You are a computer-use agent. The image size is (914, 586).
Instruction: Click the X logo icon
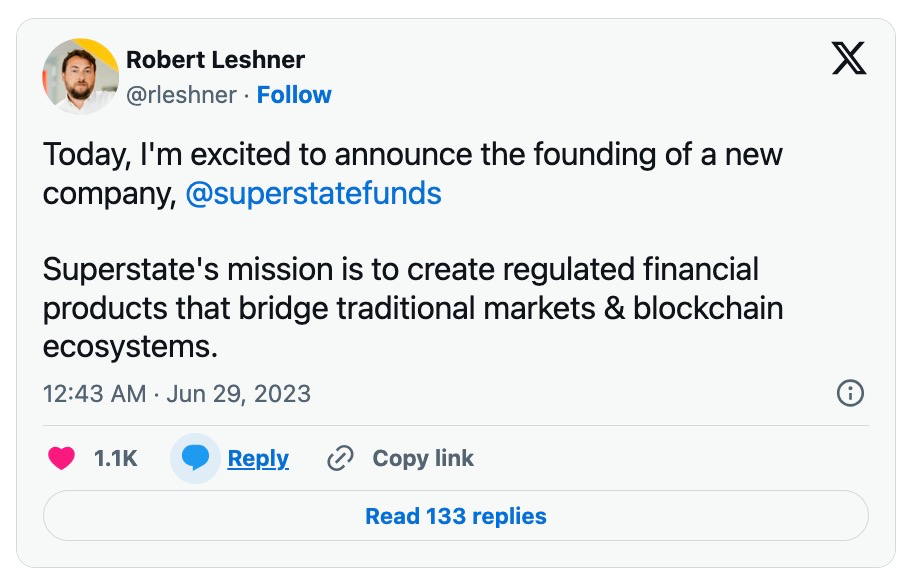[x=849, y=62]
